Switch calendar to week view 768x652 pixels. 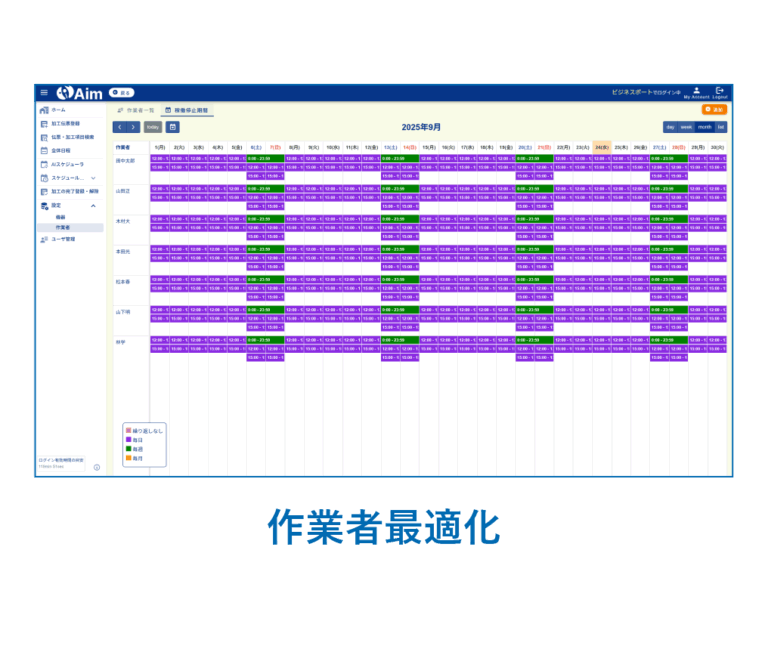pyautogui.click(x=686, y=127)
